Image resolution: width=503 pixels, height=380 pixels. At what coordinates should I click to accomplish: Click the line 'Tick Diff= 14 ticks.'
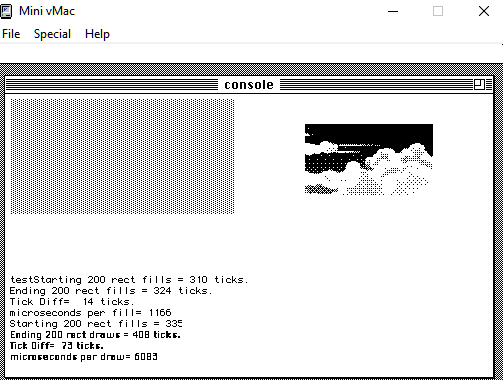point(72,302)
